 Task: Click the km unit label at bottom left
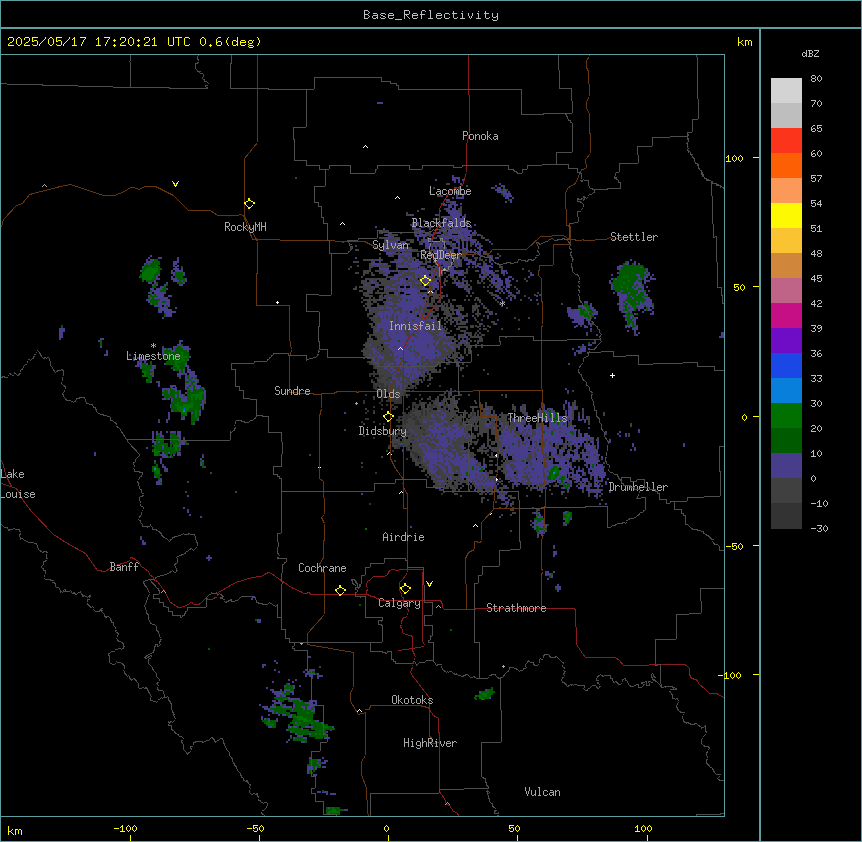[15, 830]
